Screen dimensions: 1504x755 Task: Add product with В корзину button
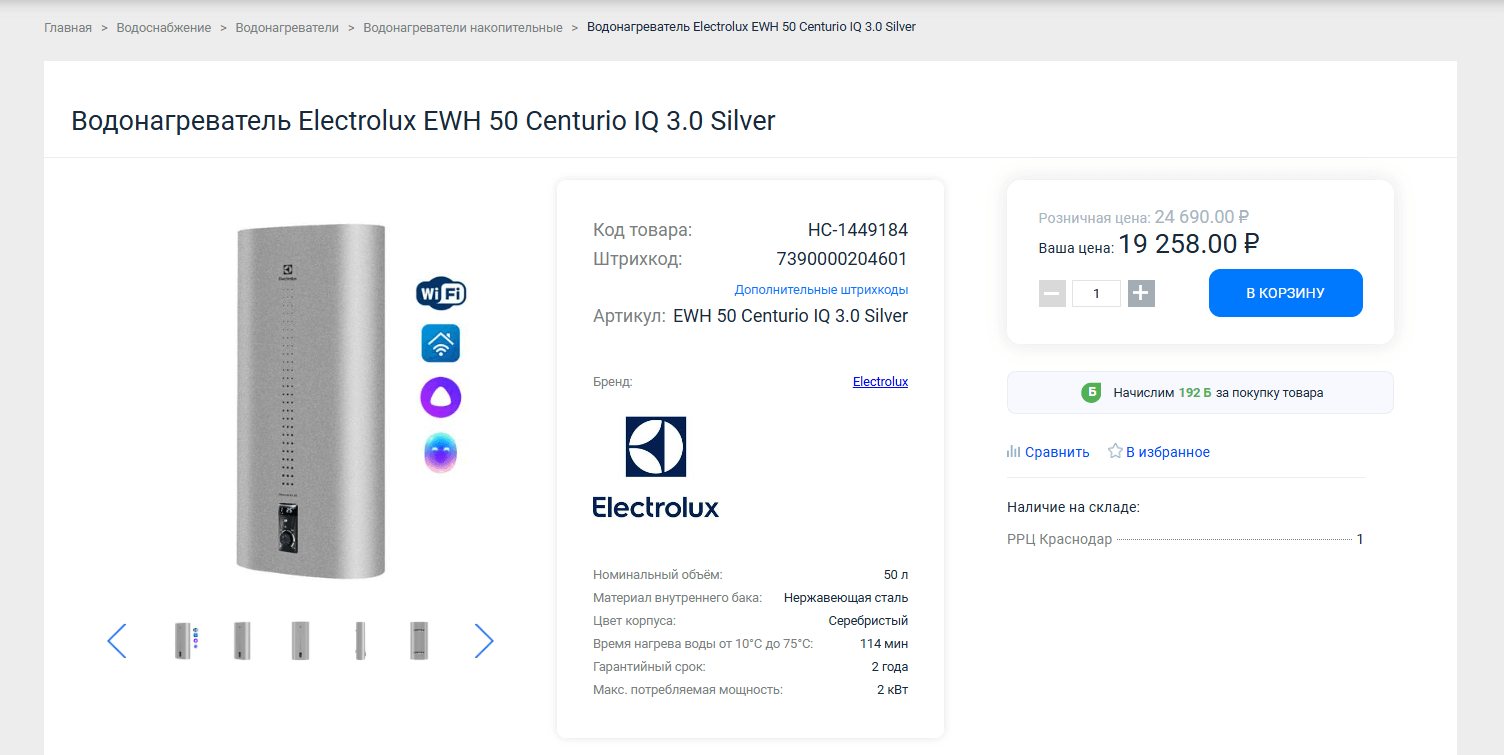(x=1285, y=293)
